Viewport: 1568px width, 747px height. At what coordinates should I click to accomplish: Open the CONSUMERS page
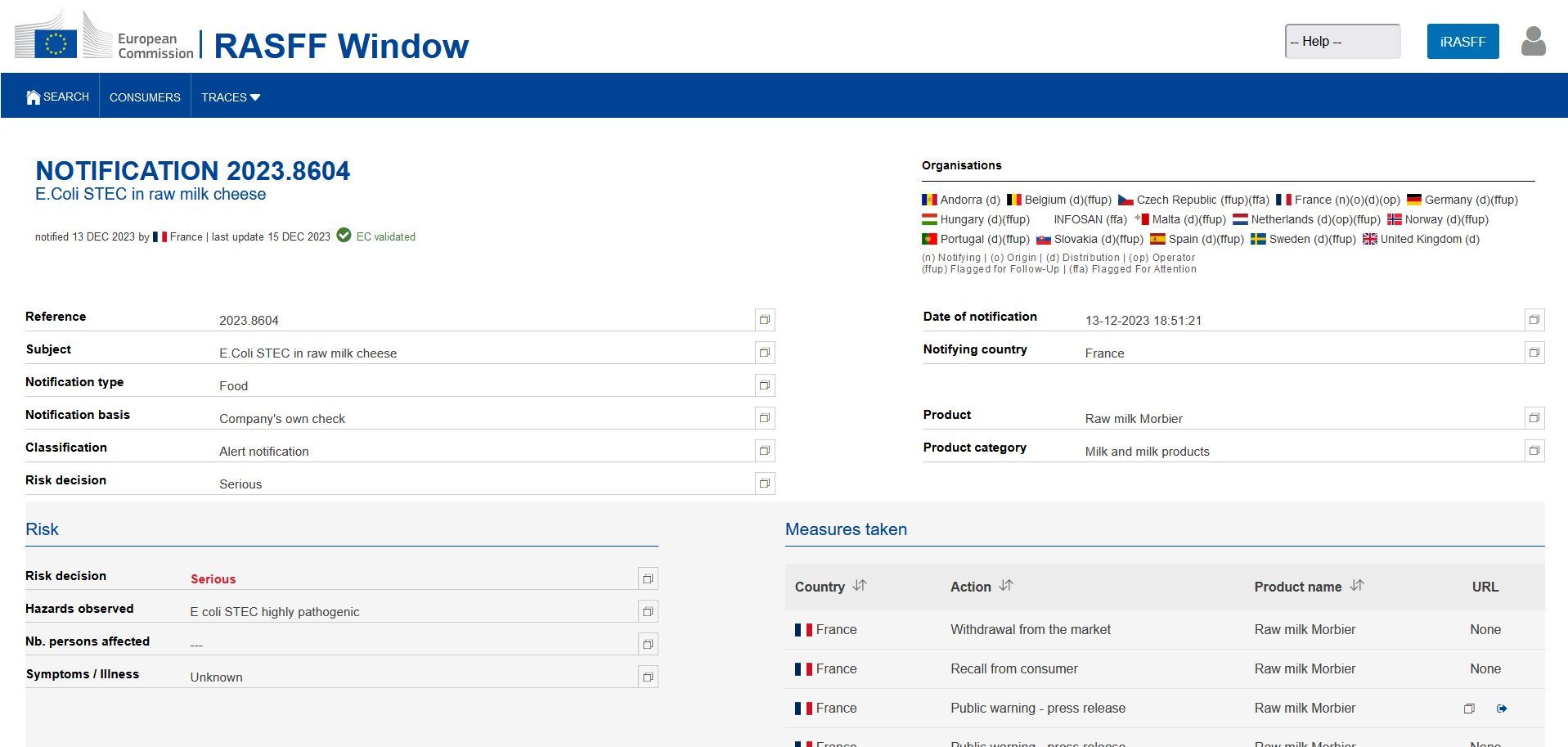click(145, 97)
